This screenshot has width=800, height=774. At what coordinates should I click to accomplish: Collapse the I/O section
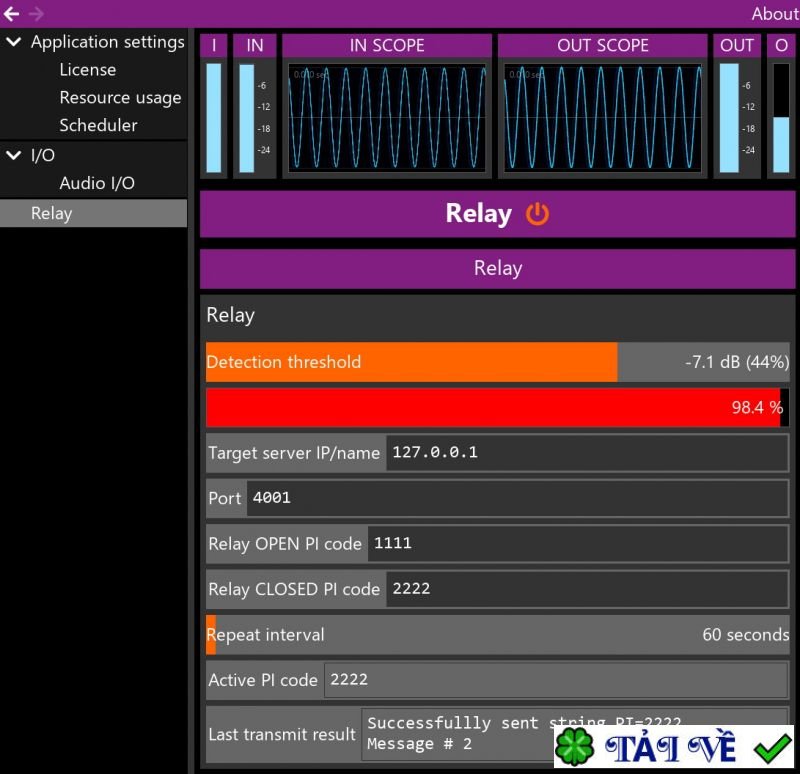[13, 156]
